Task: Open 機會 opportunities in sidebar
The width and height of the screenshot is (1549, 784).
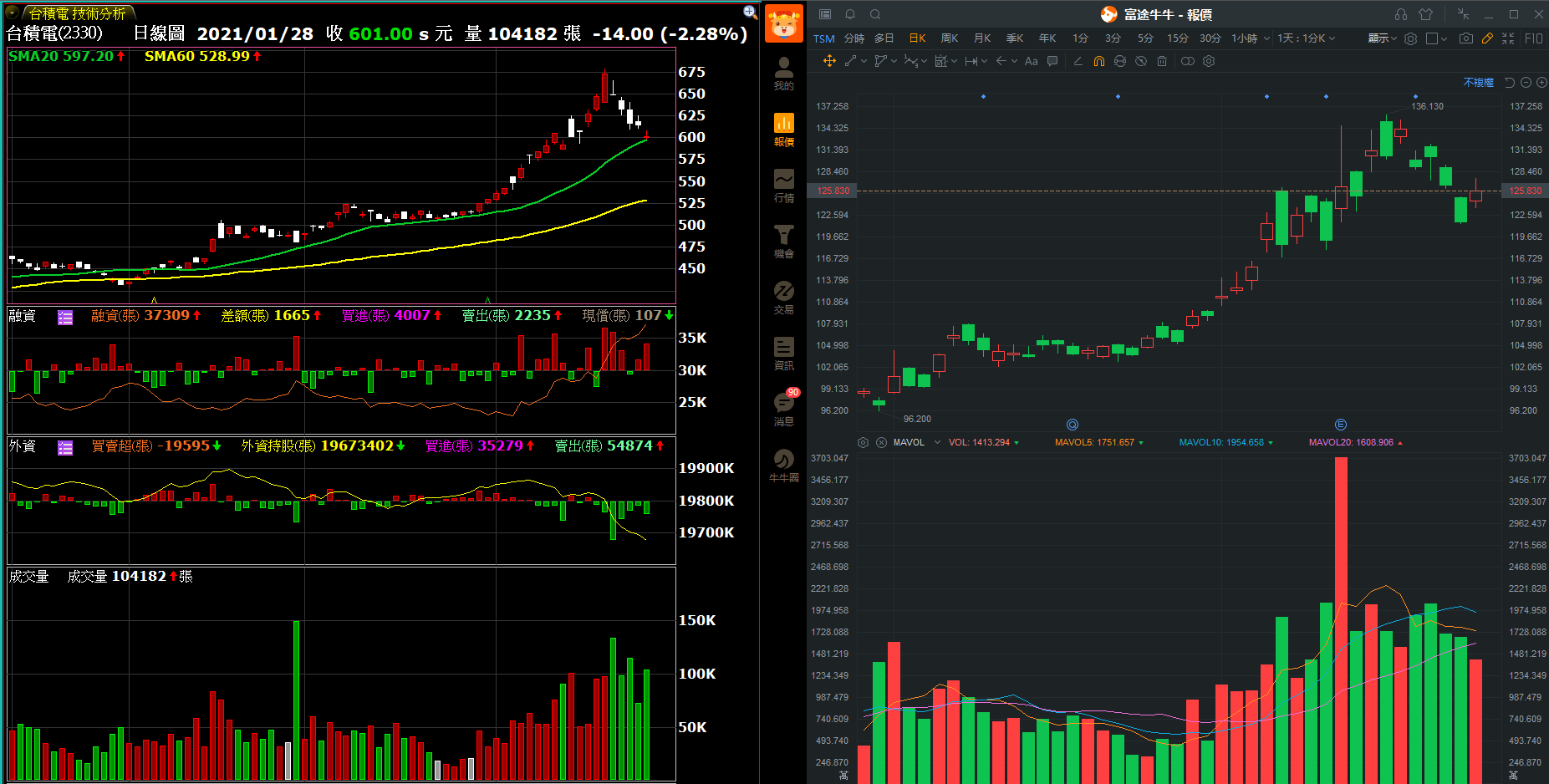Action: 783,242
